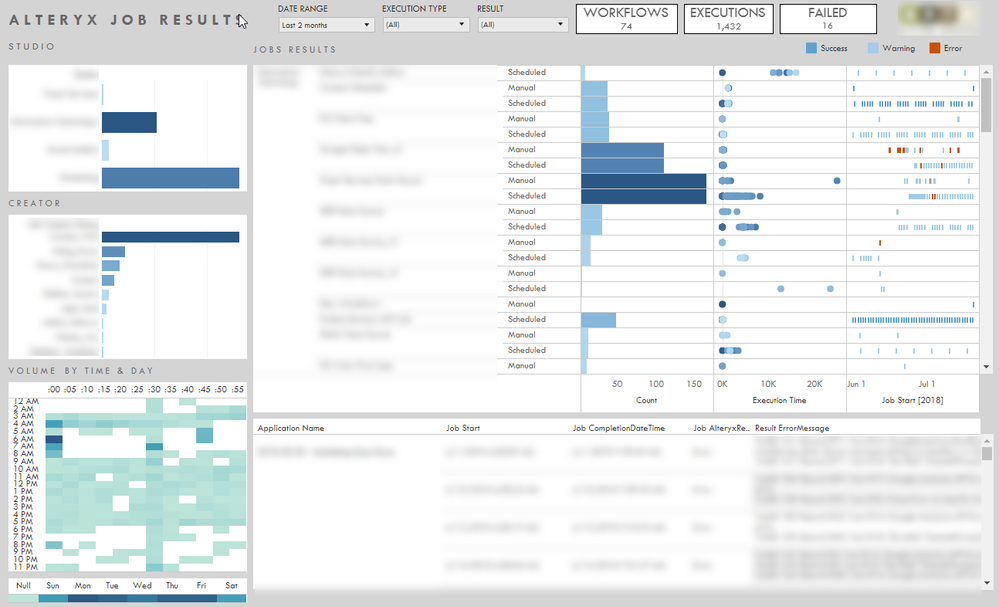999x607 pixels.
Task: Open the Execution Type filter dropdown
Action: [426, 25]
